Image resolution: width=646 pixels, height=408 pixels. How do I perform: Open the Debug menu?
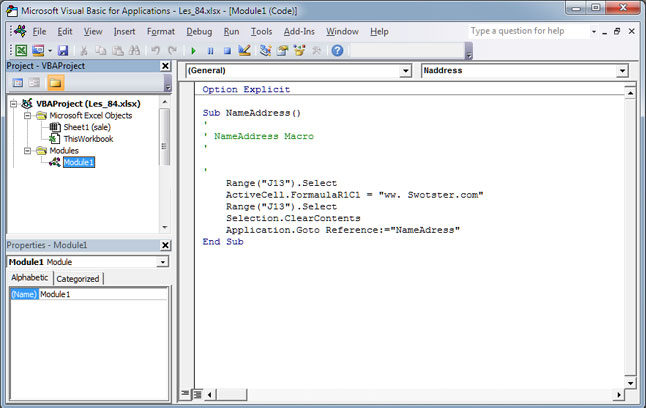pyautogui.click(x=199, y=32)
